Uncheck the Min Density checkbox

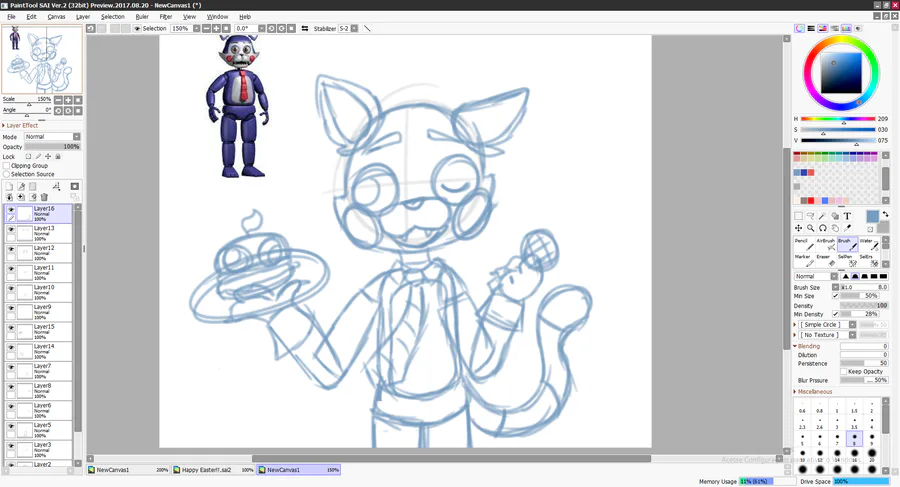[836, 314]
